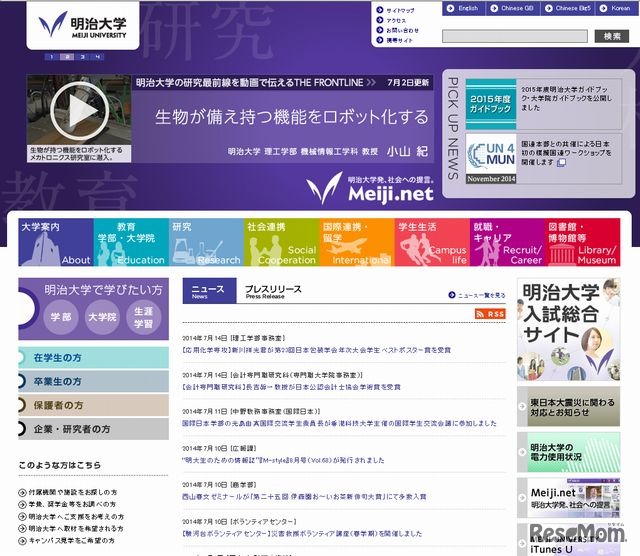
Task: Open the 国際連携・留学 International menu
Action: tap(357, 242)
